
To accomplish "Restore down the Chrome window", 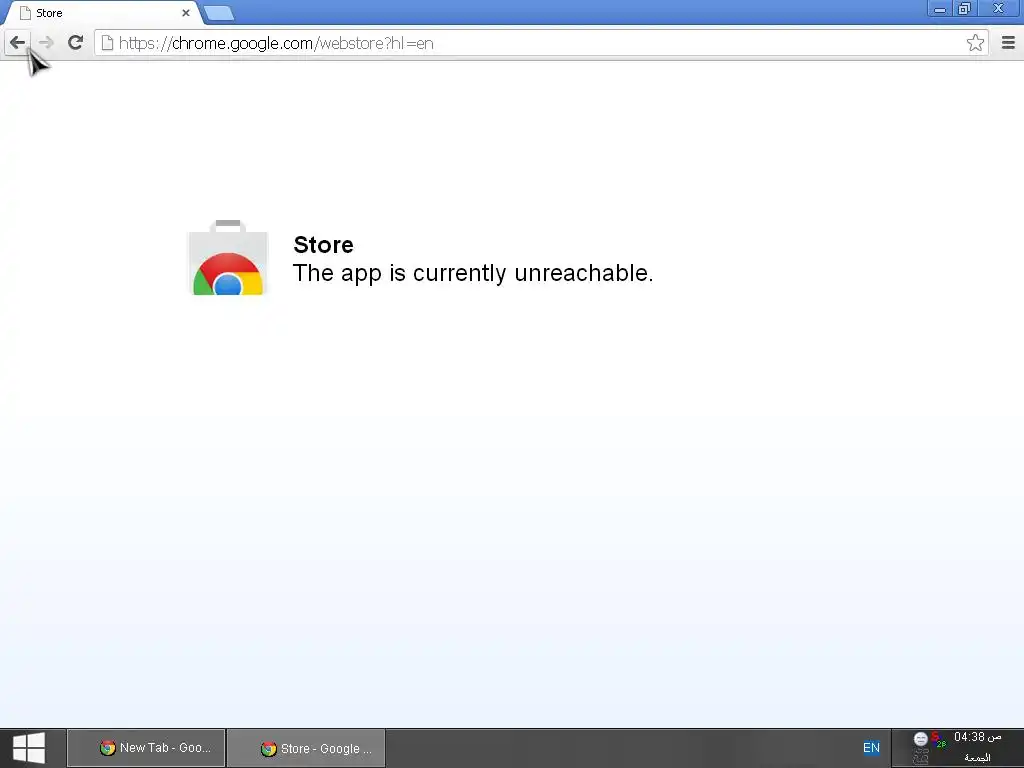I will tap(965, 8).
